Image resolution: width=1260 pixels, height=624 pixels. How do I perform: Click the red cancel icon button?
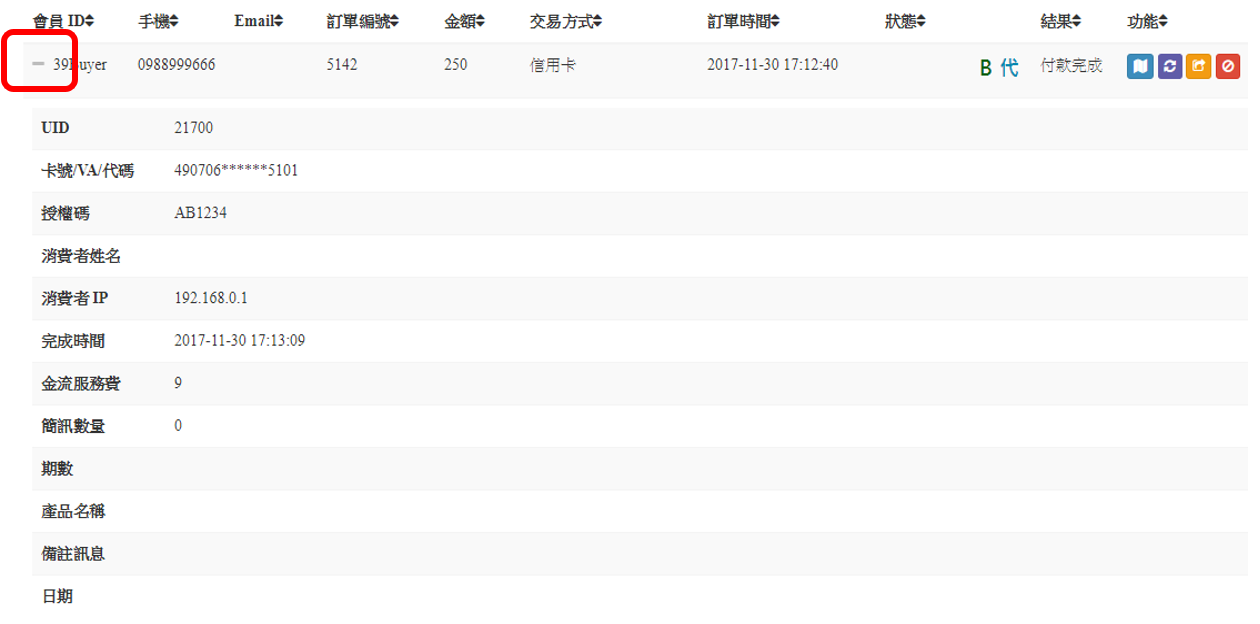click(x=1227, y=67)
